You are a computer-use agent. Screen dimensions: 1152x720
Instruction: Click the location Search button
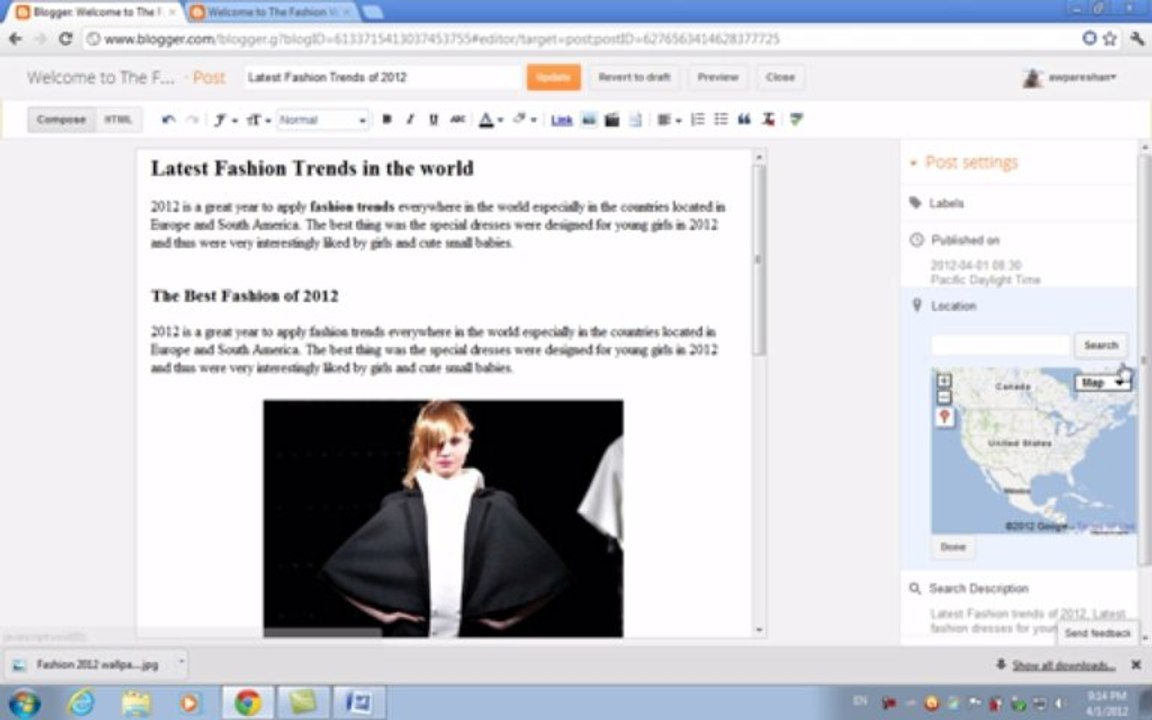[1101, 345]
